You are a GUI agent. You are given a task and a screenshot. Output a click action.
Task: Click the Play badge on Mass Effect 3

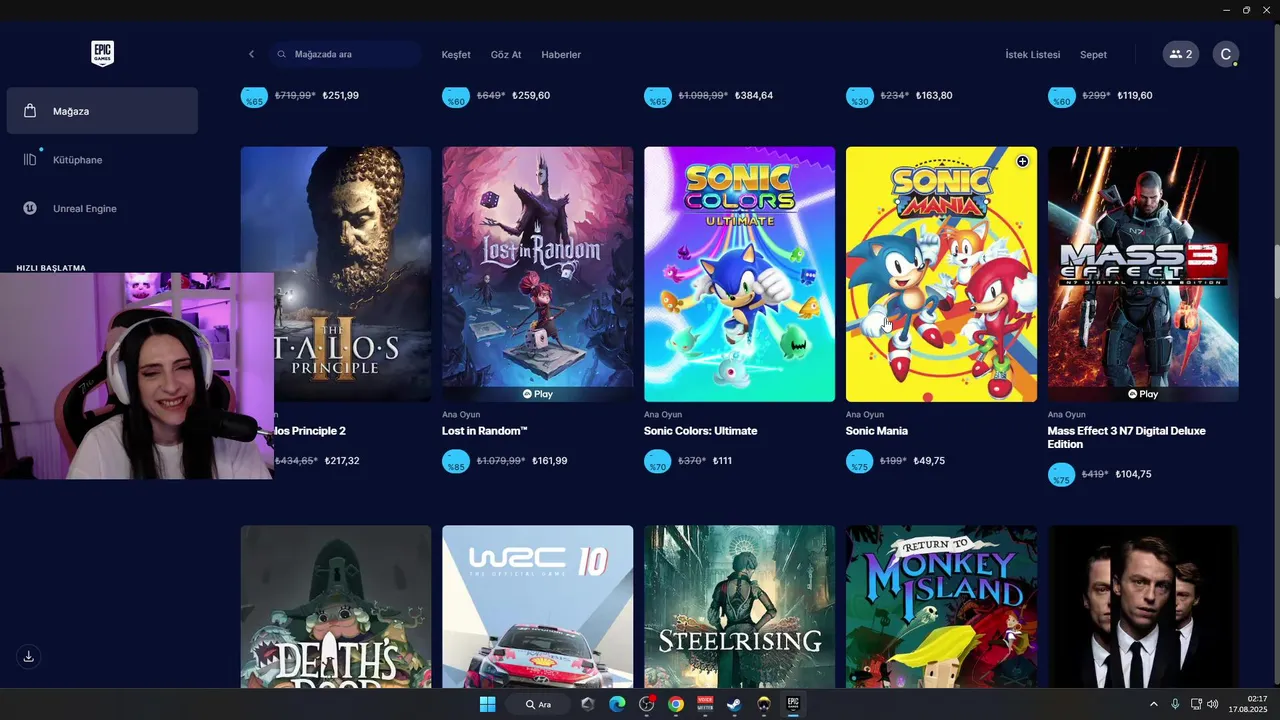pos(1143,394)
